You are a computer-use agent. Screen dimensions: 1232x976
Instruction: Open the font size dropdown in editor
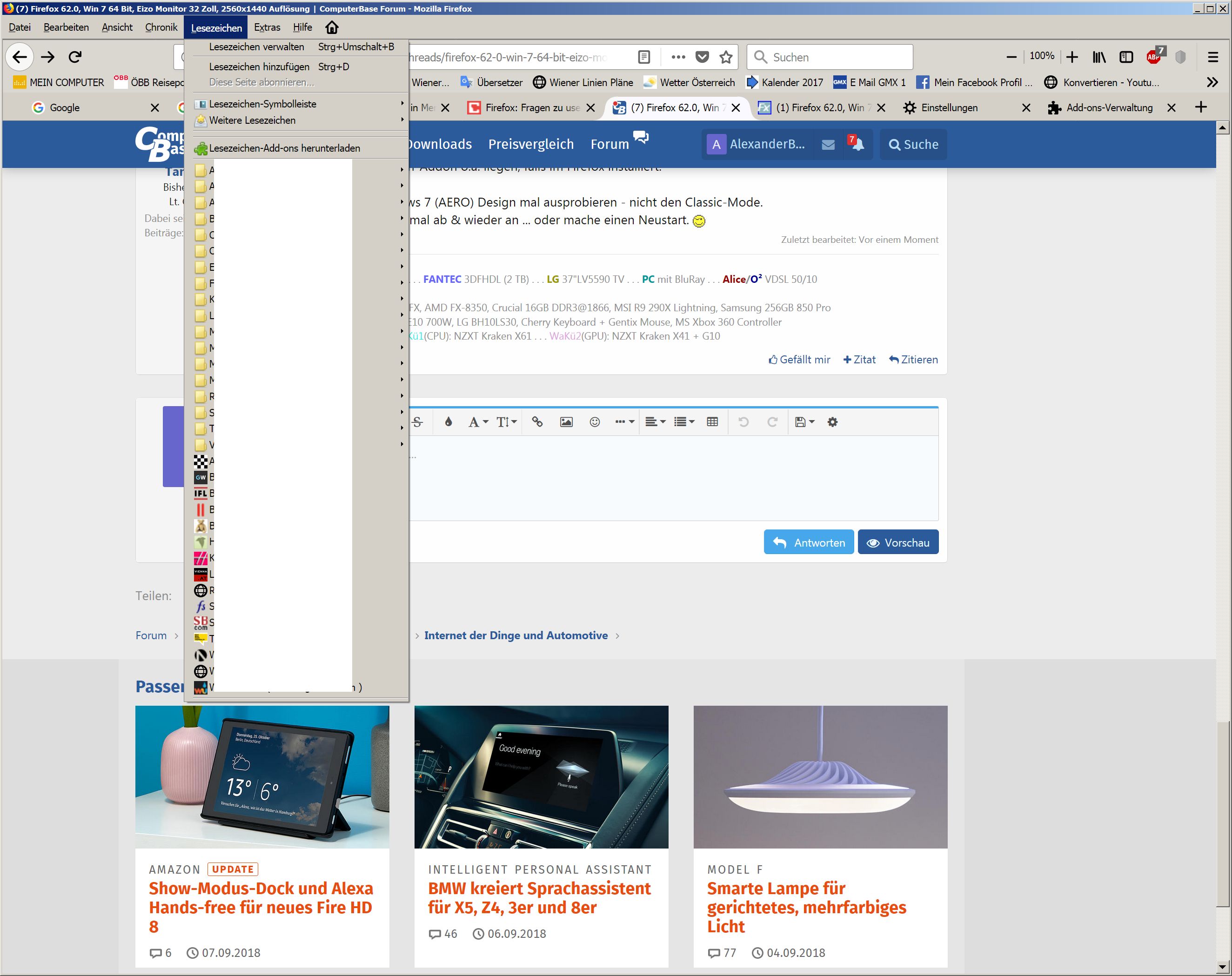click(x=506, y=422)
